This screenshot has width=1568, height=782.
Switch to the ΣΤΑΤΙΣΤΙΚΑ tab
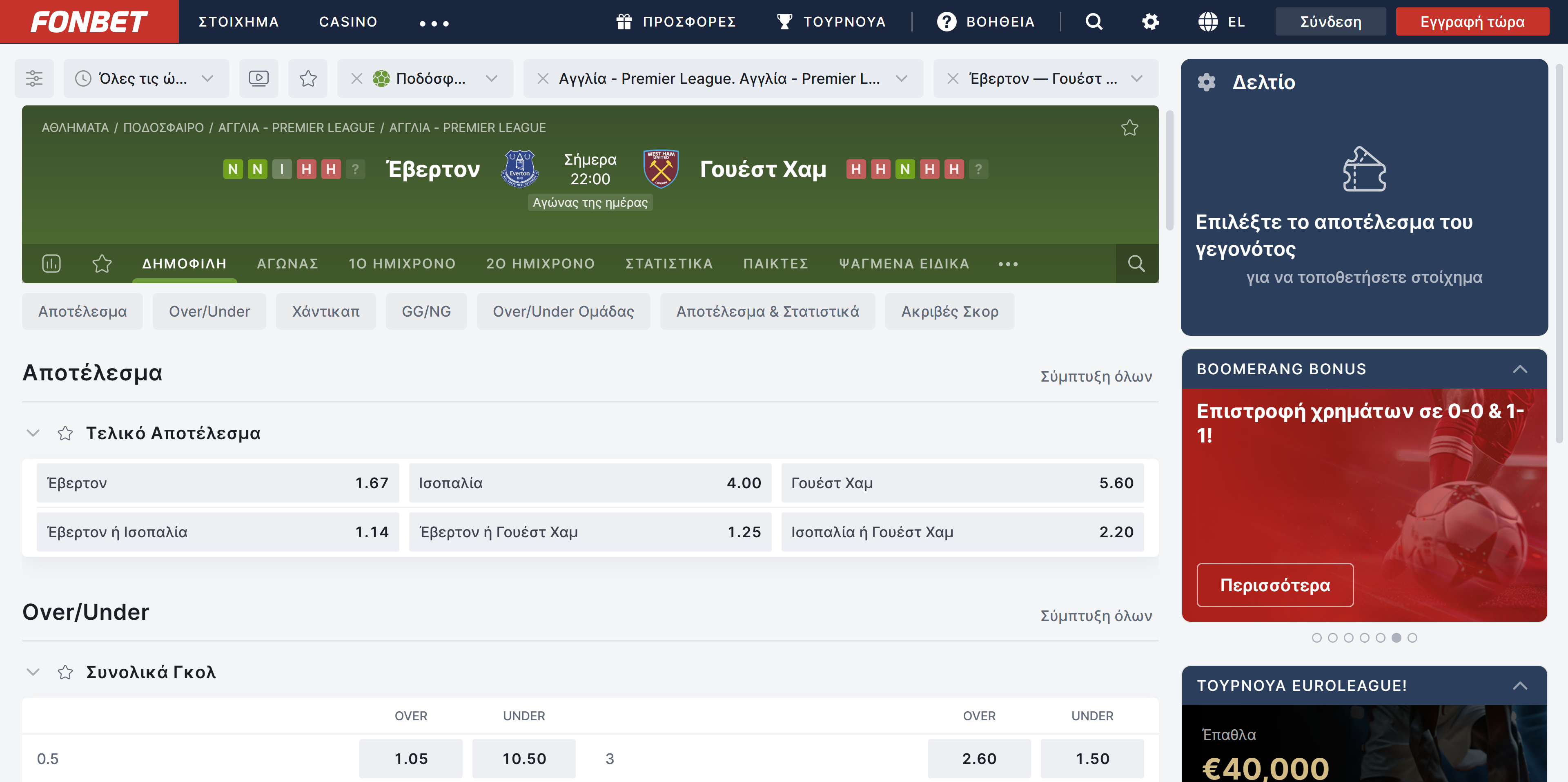click(x=668, y=263)
